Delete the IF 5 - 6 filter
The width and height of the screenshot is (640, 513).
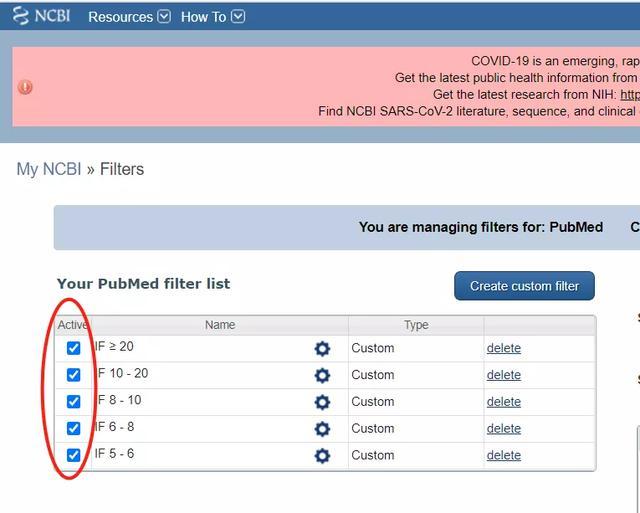[504, 455]
